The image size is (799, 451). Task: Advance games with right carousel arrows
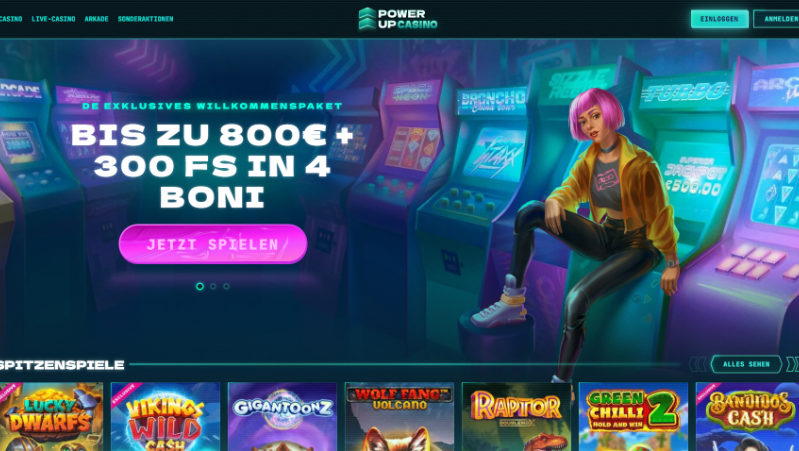[x=792, y=364]
